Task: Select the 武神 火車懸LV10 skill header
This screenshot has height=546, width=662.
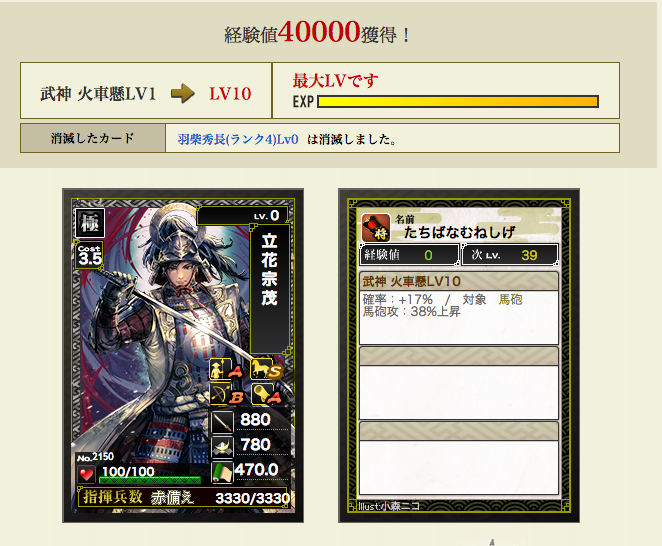Action: [459, 281]
